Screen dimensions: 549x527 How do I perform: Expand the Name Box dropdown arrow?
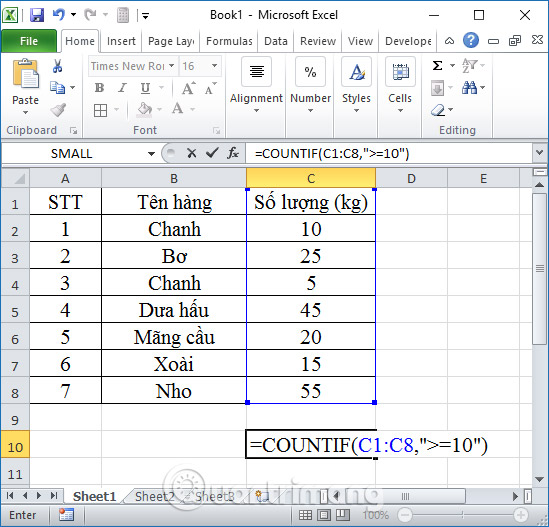click(x=151, y=153)
